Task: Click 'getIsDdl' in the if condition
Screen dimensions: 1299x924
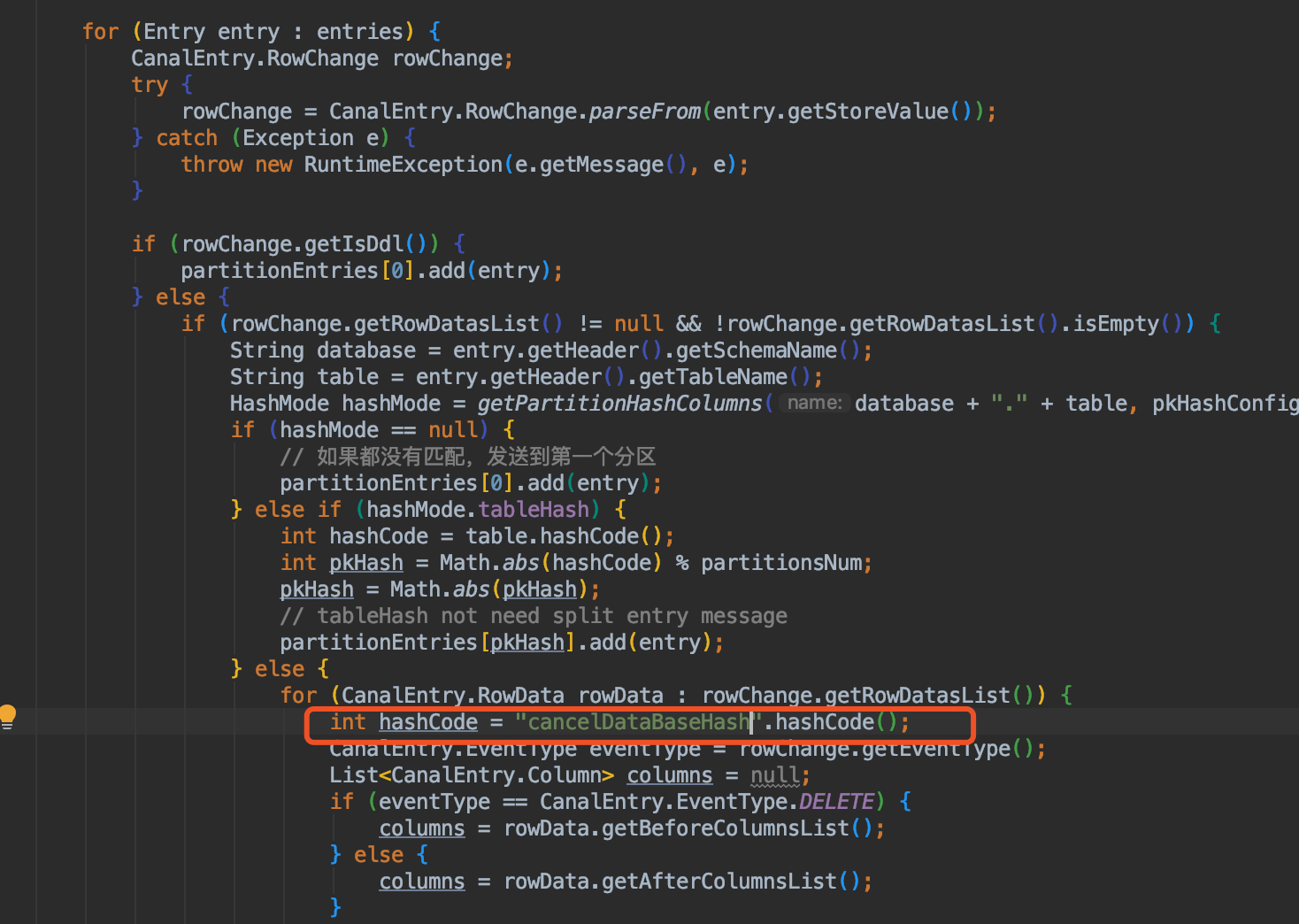Action: 354,244
